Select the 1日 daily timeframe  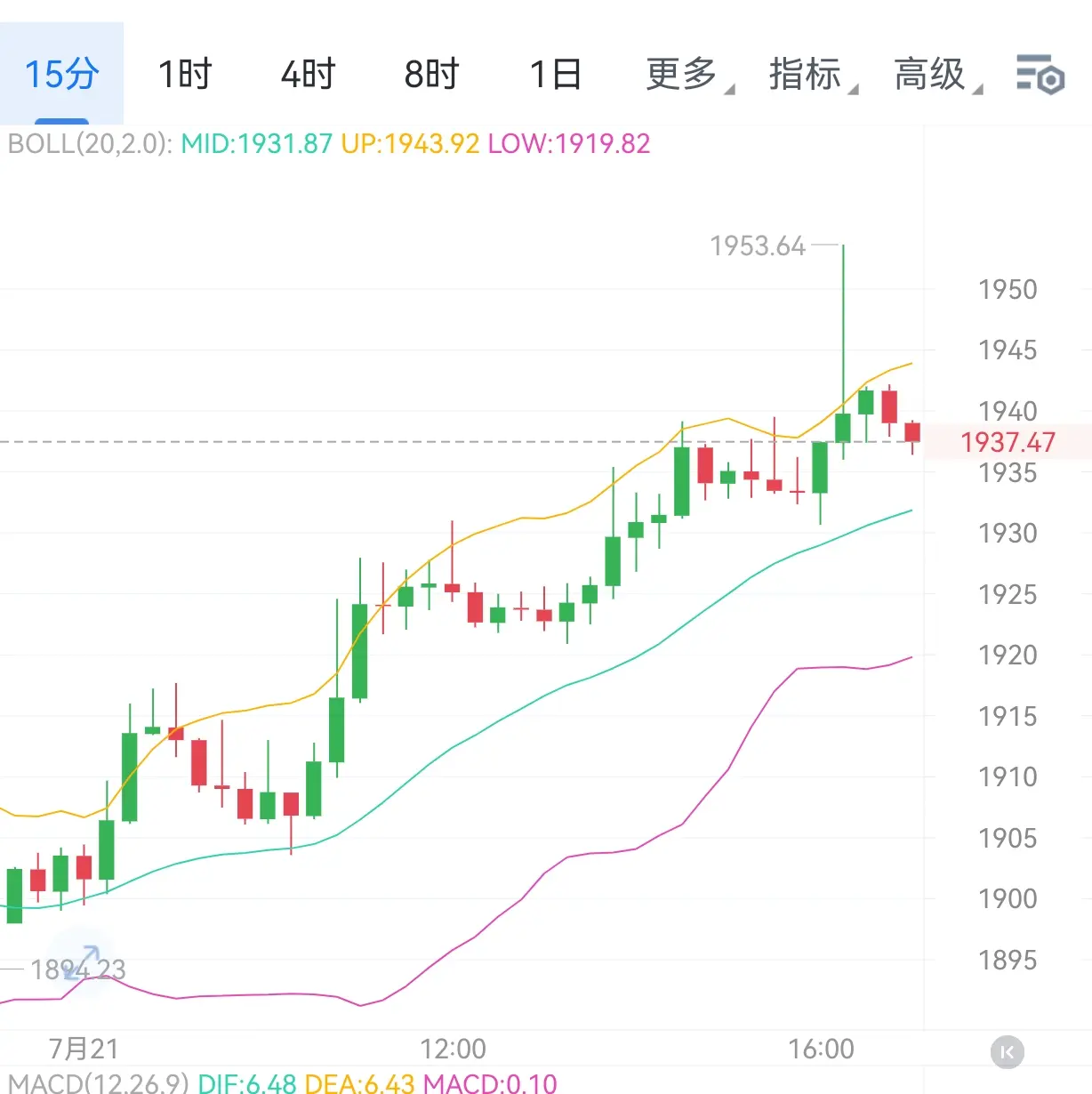click(555, 74)
